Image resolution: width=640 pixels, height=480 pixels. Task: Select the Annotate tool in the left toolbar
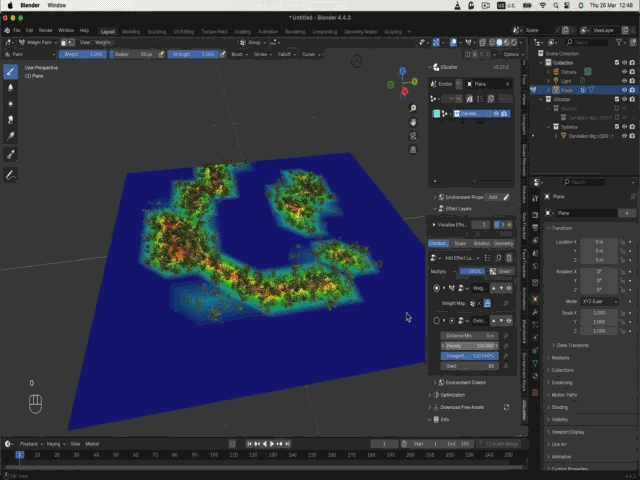[x=11, y=175]
